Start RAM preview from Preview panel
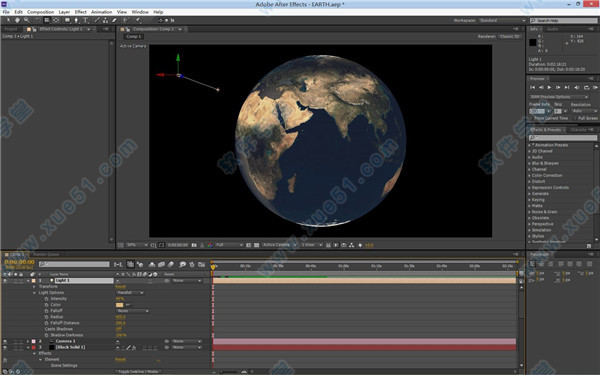This screenshot has width=600, height=375. click(595, 88)
